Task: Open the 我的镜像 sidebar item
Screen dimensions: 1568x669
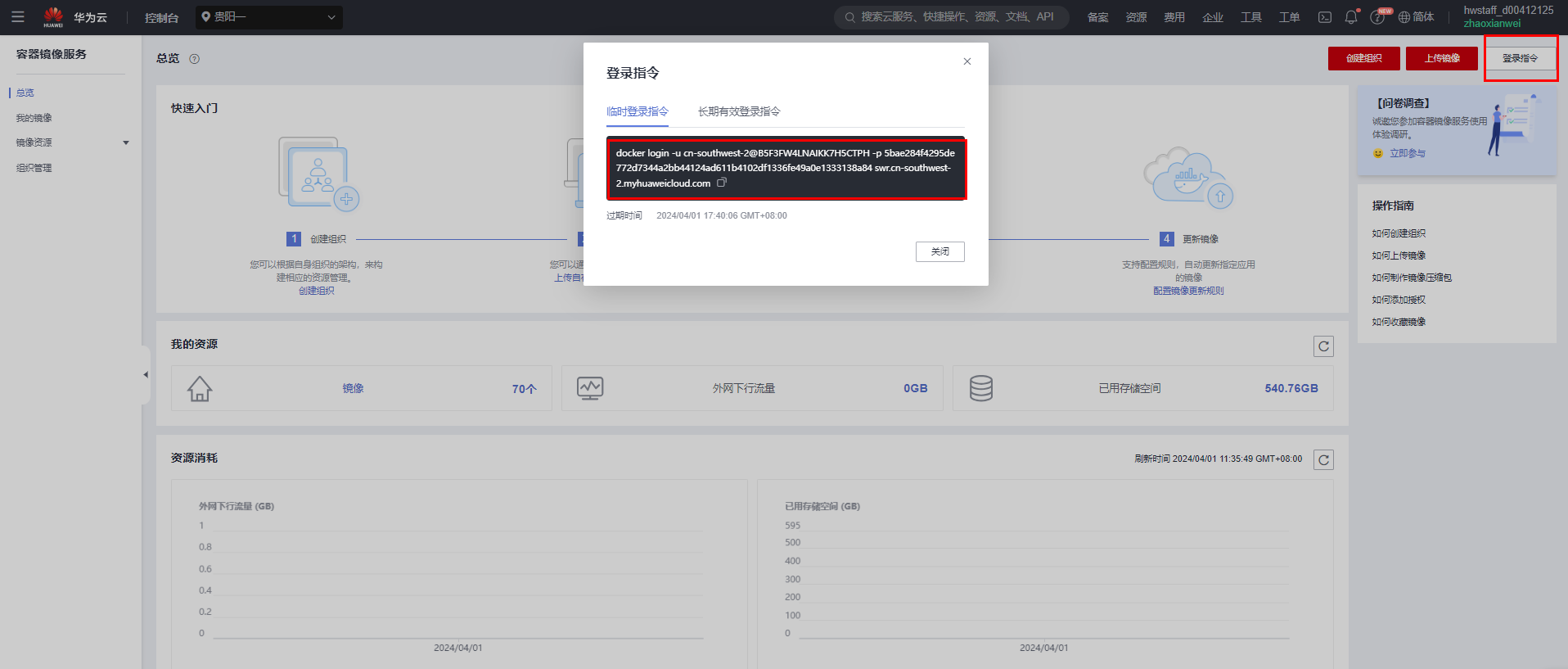Action: (34, 118)
